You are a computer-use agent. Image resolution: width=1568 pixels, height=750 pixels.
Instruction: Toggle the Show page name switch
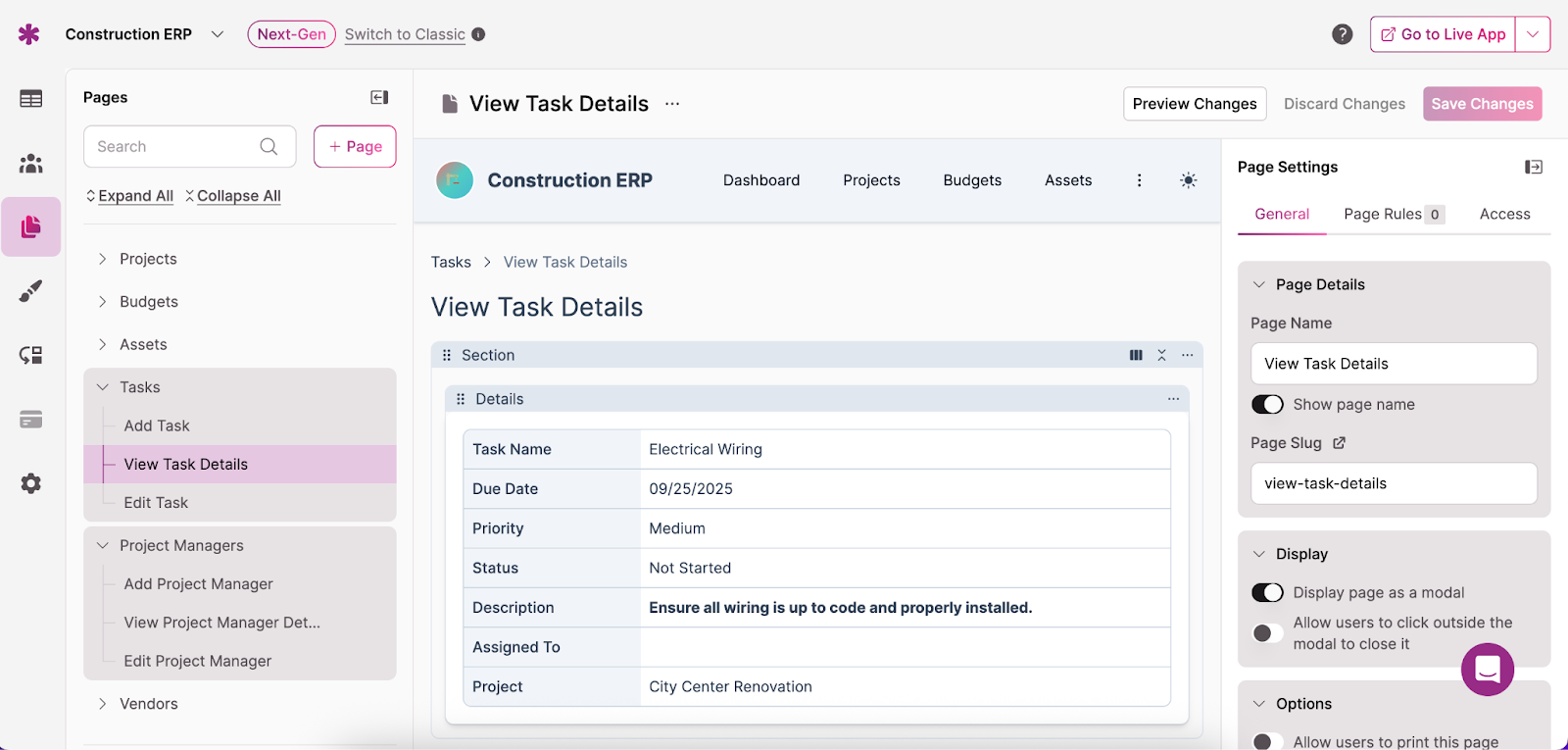coord(1267,405)
